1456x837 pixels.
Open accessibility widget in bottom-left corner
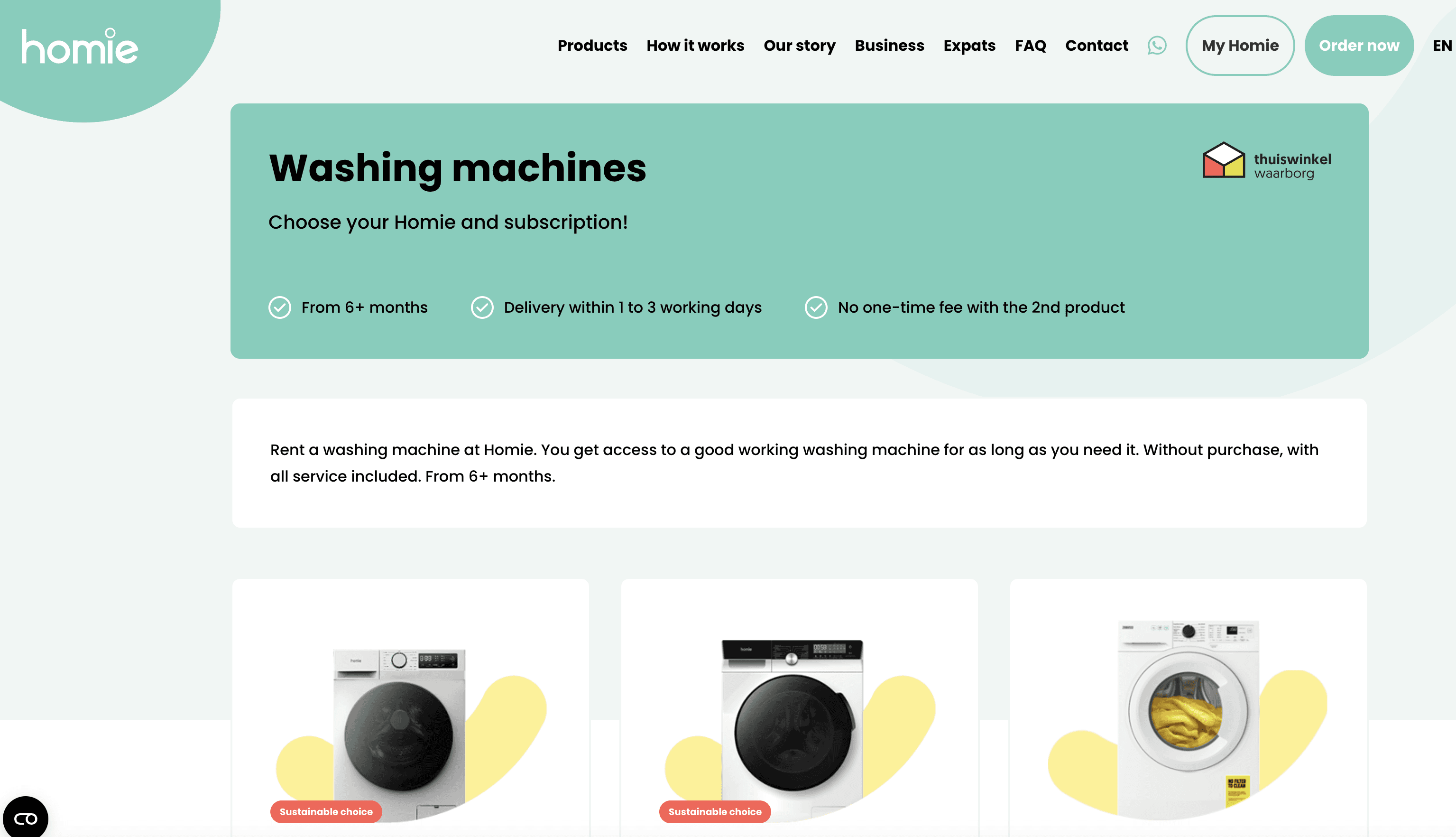click(25, 818)
